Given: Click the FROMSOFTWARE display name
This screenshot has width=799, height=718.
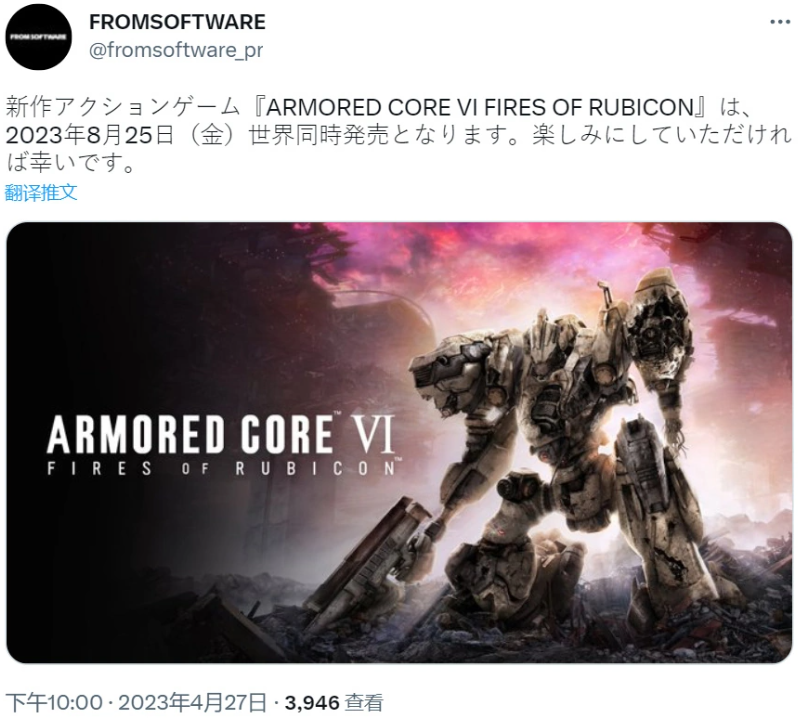Looking at the screenshot, I should pos(177,22).
